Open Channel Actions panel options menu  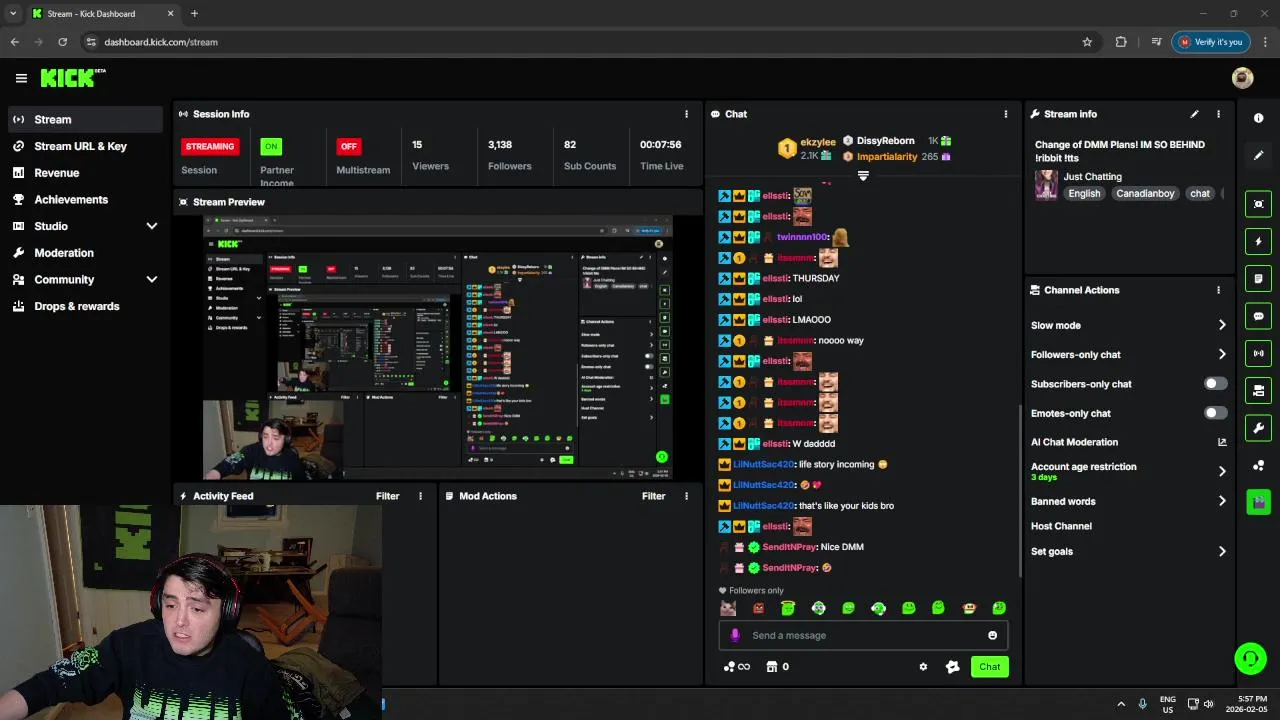(x=1218, y=290)
